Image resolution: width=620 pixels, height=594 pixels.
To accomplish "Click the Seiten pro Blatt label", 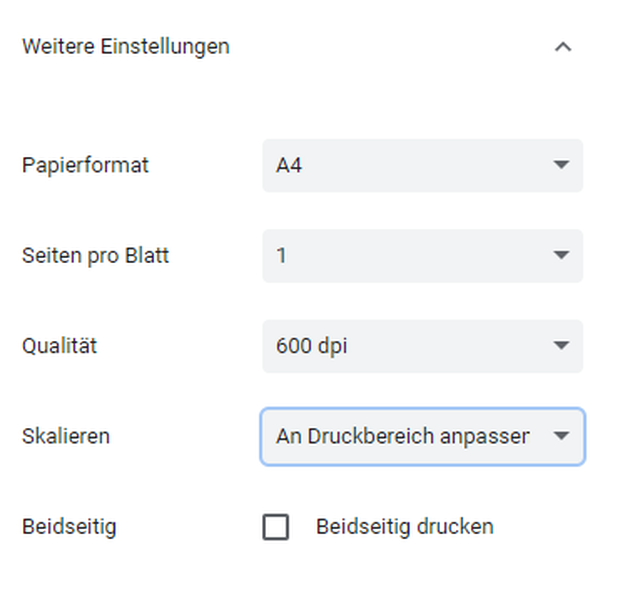I will coord(95,255).
